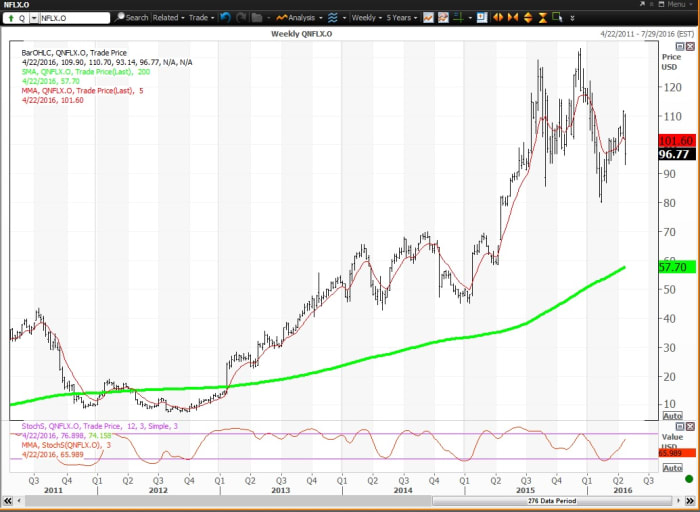Open the Menu dropdown in the title bar
Image resolution: width=700 pixels, height=512 pixels.
pos(679,4)
